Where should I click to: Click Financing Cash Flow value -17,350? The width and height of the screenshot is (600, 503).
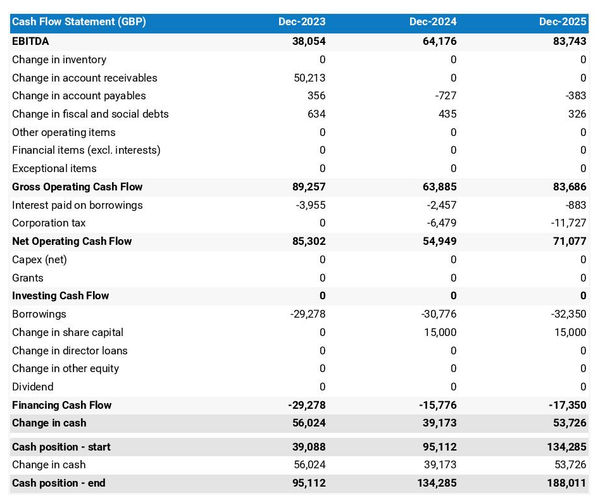click(x=566, y=405)
